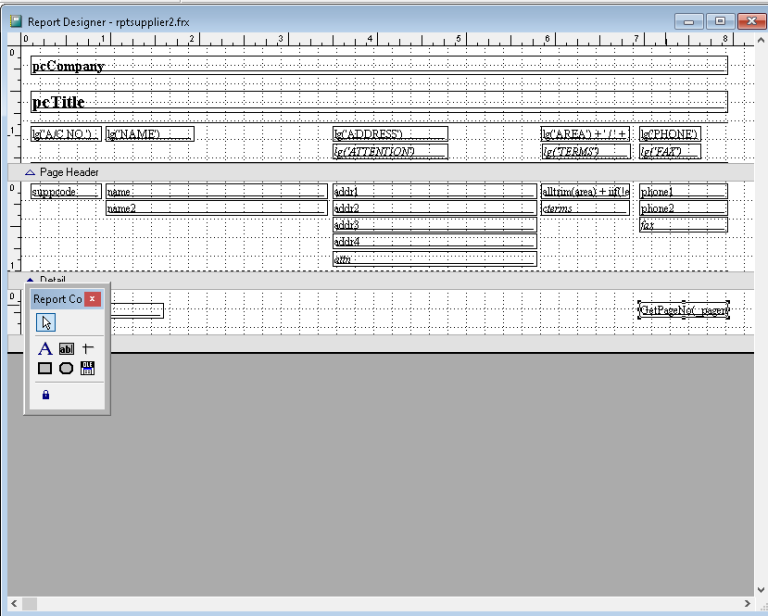The width and height of the screenshot is (768, 616).
Task: Select the addr4 detail field
Action: point(435,241)
